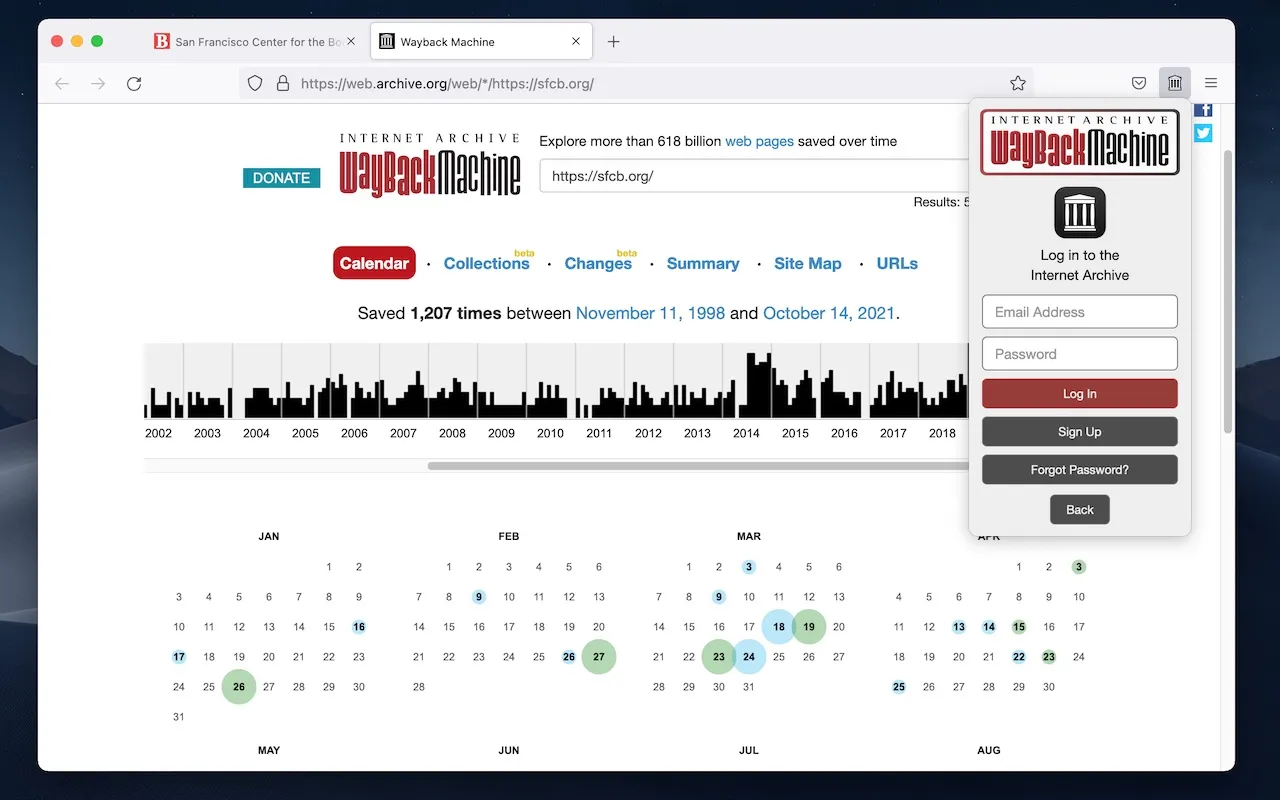The width and height of the screenshot is (1280, 800).
Task: Select the Site Map view
Action: (808, 263)
